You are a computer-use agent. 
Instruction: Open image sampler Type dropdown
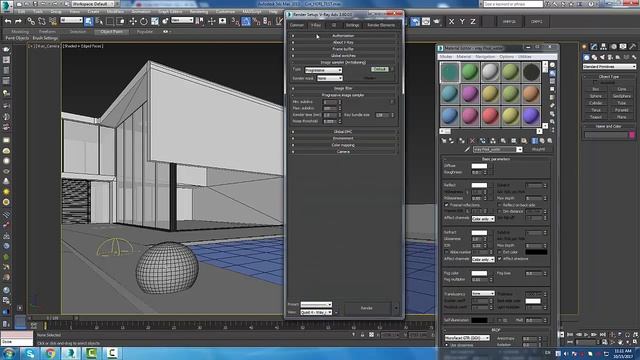point(323,70)
